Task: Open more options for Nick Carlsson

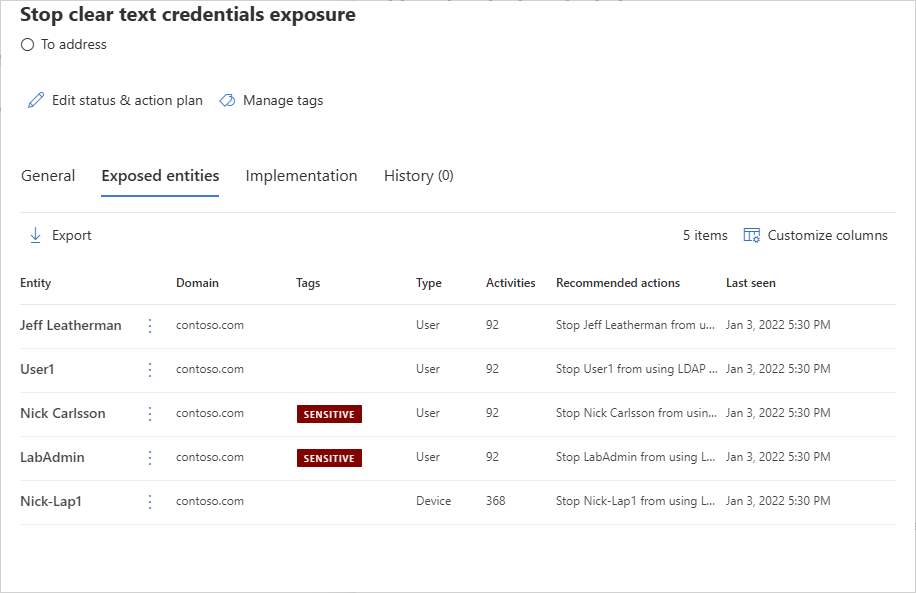Action: (x=150, y=414)
